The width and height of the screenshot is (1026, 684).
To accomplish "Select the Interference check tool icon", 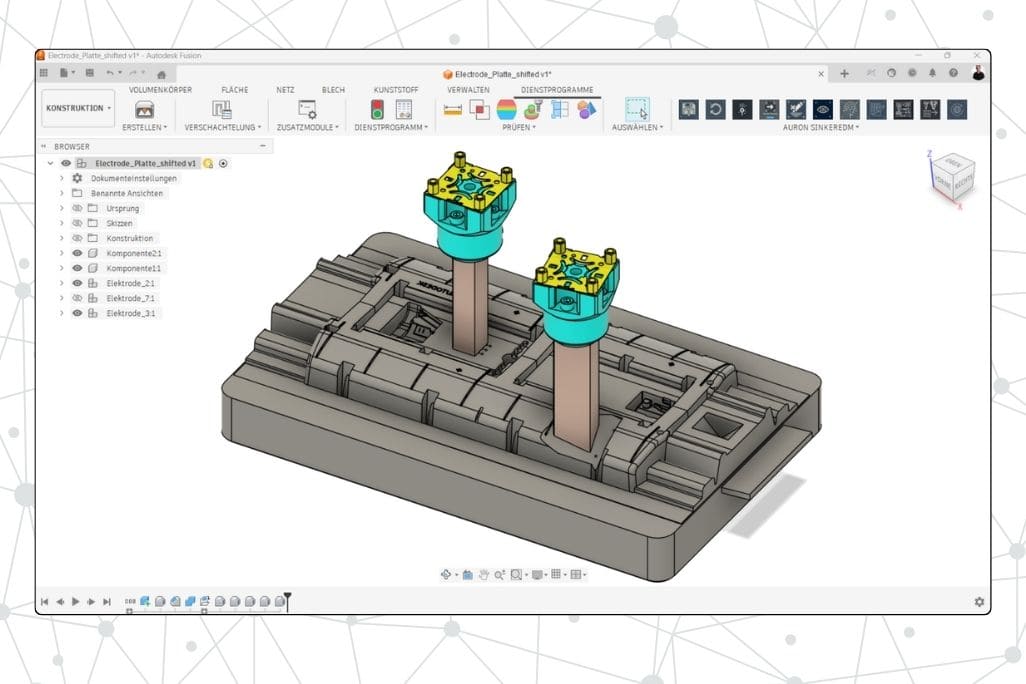I will tap(480, 109).
